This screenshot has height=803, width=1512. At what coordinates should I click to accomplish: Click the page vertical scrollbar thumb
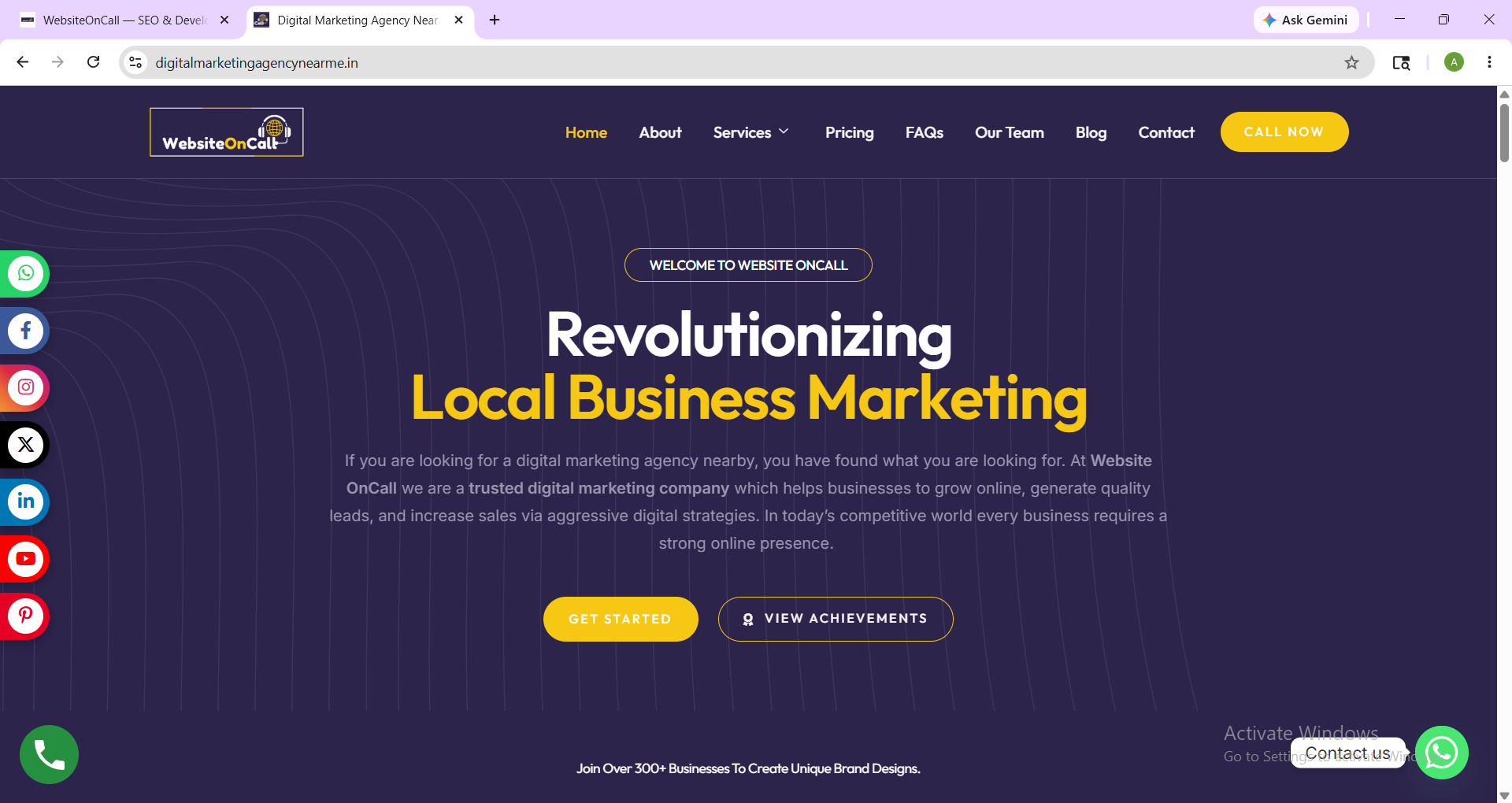tap(1504, 132)
